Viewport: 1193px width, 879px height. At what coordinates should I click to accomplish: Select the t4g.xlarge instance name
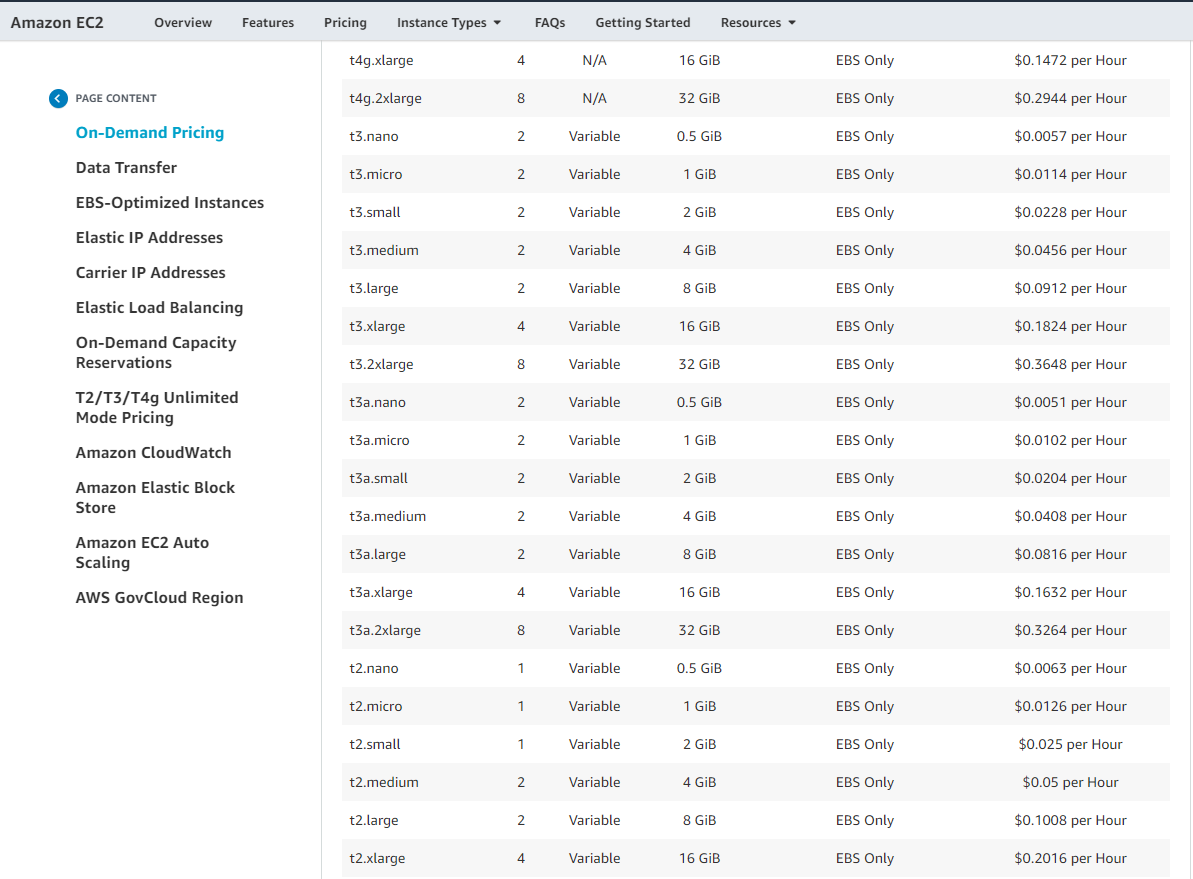pos(381,60)
